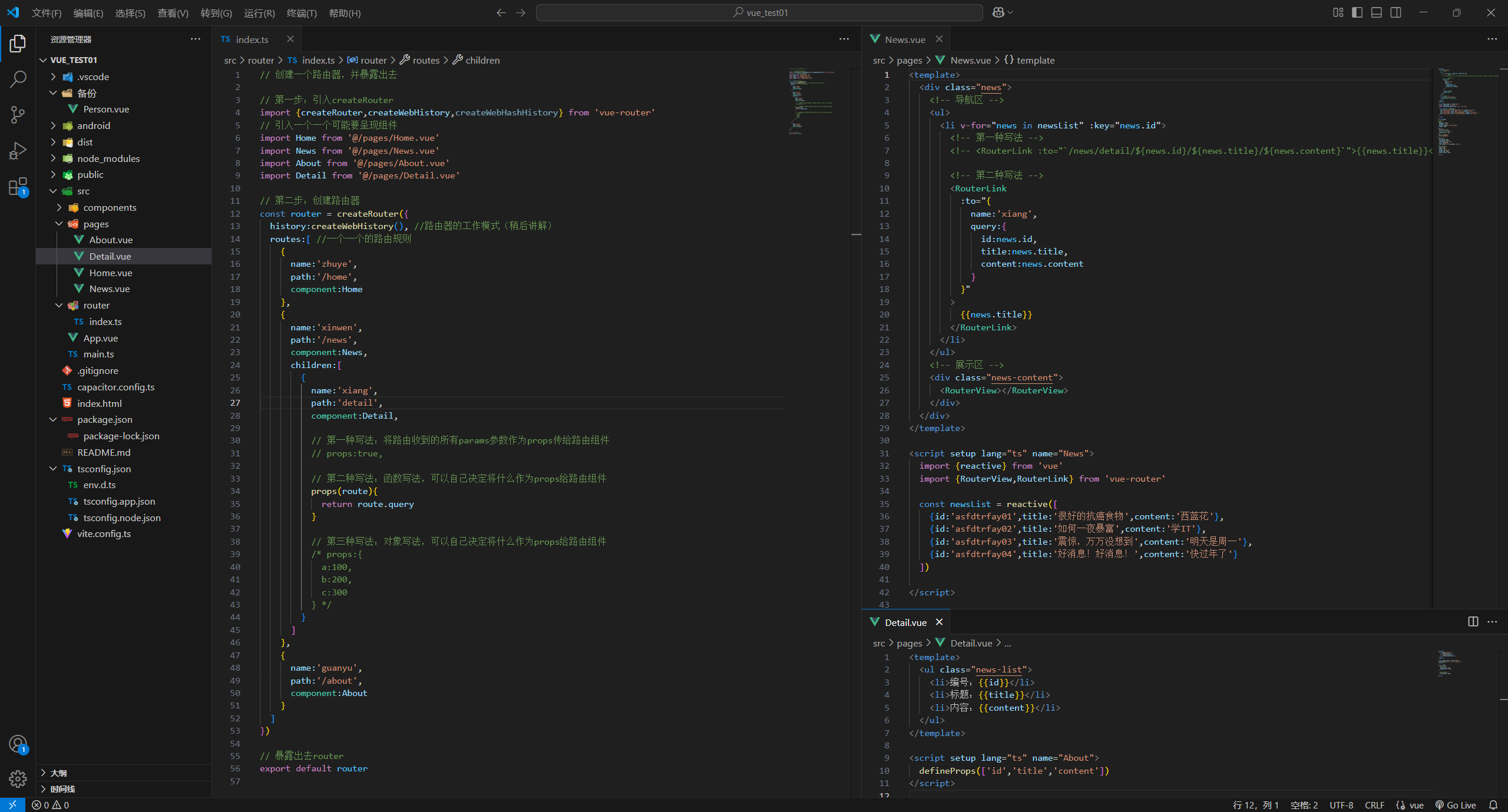Click Go Live in the status bar
The height and width of the screenshot is (812, 1508).
tap(1456, 805)
